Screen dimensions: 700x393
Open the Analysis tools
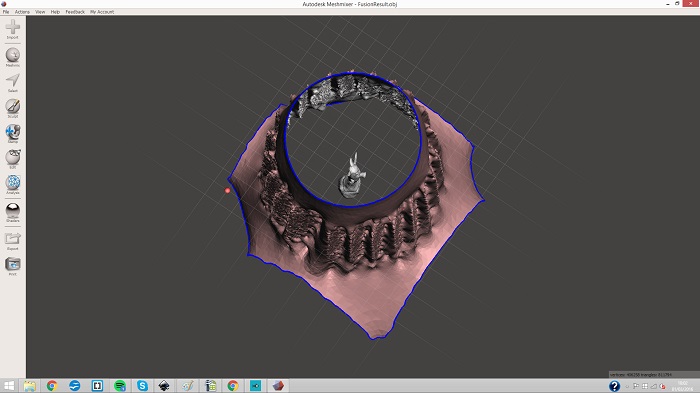coord(12,184)
